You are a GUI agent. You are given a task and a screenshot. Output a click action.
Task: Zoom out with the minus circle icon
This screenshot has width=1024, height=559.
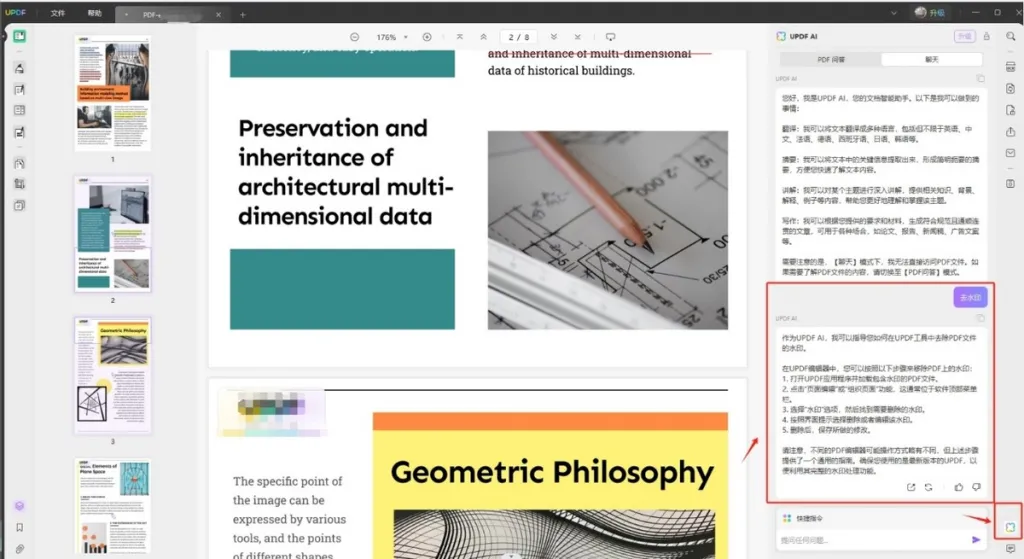coord(354,37)
